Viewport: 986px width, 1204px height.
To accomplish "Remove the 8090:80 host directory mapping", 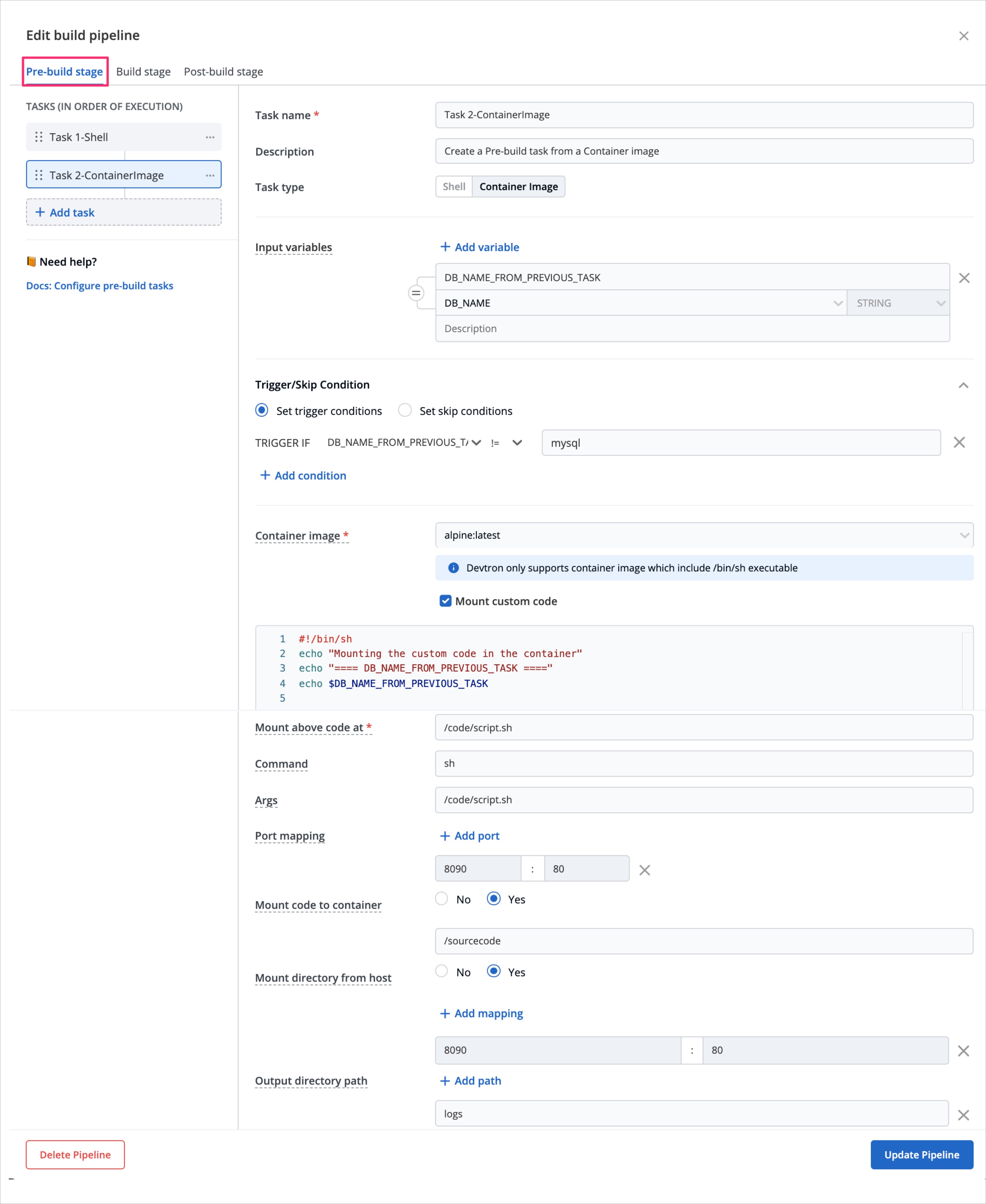I will (x=963, y=1051).
